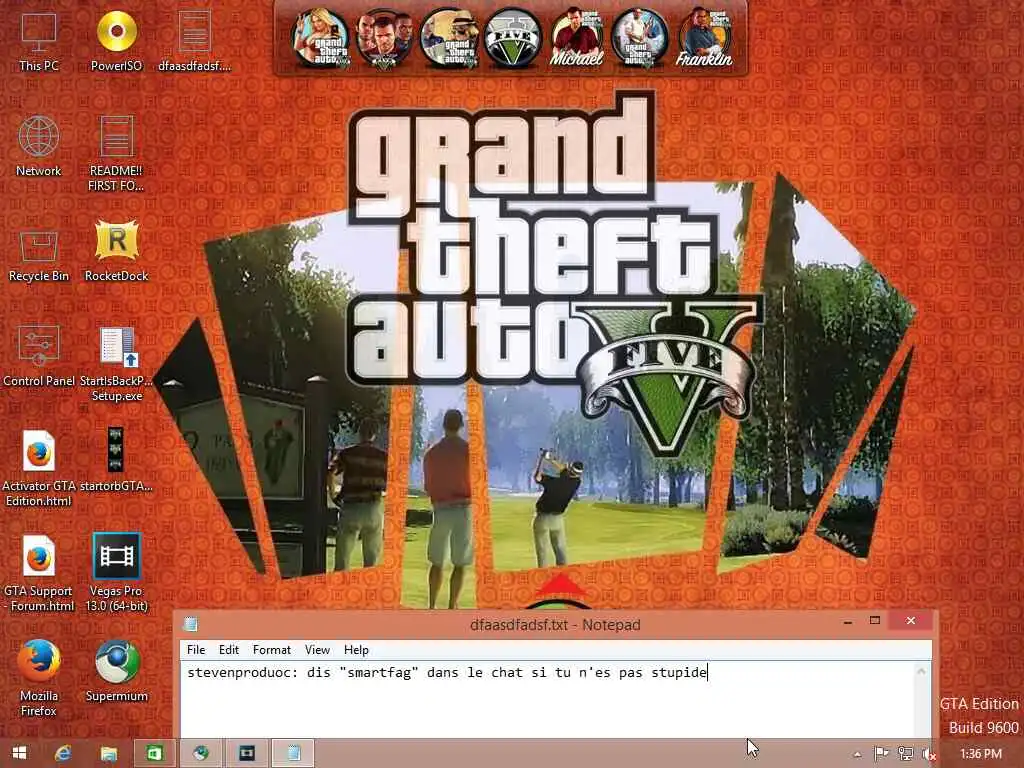Select GTA Support Forum.html file
This screenshot has height=768, width=1024.
click(39, 574)
